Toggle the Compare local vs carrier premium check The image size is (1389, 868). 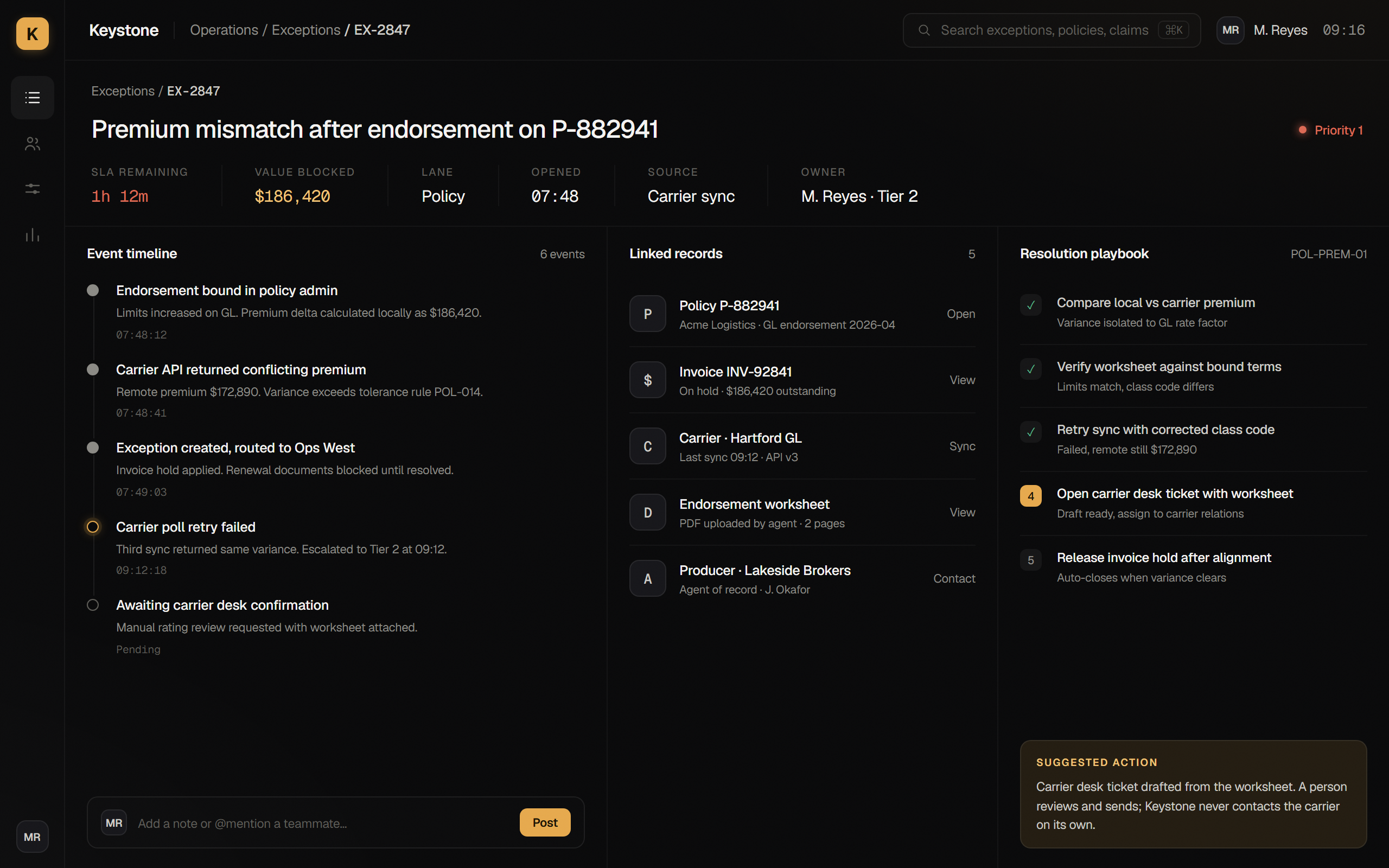(1031, 305)
